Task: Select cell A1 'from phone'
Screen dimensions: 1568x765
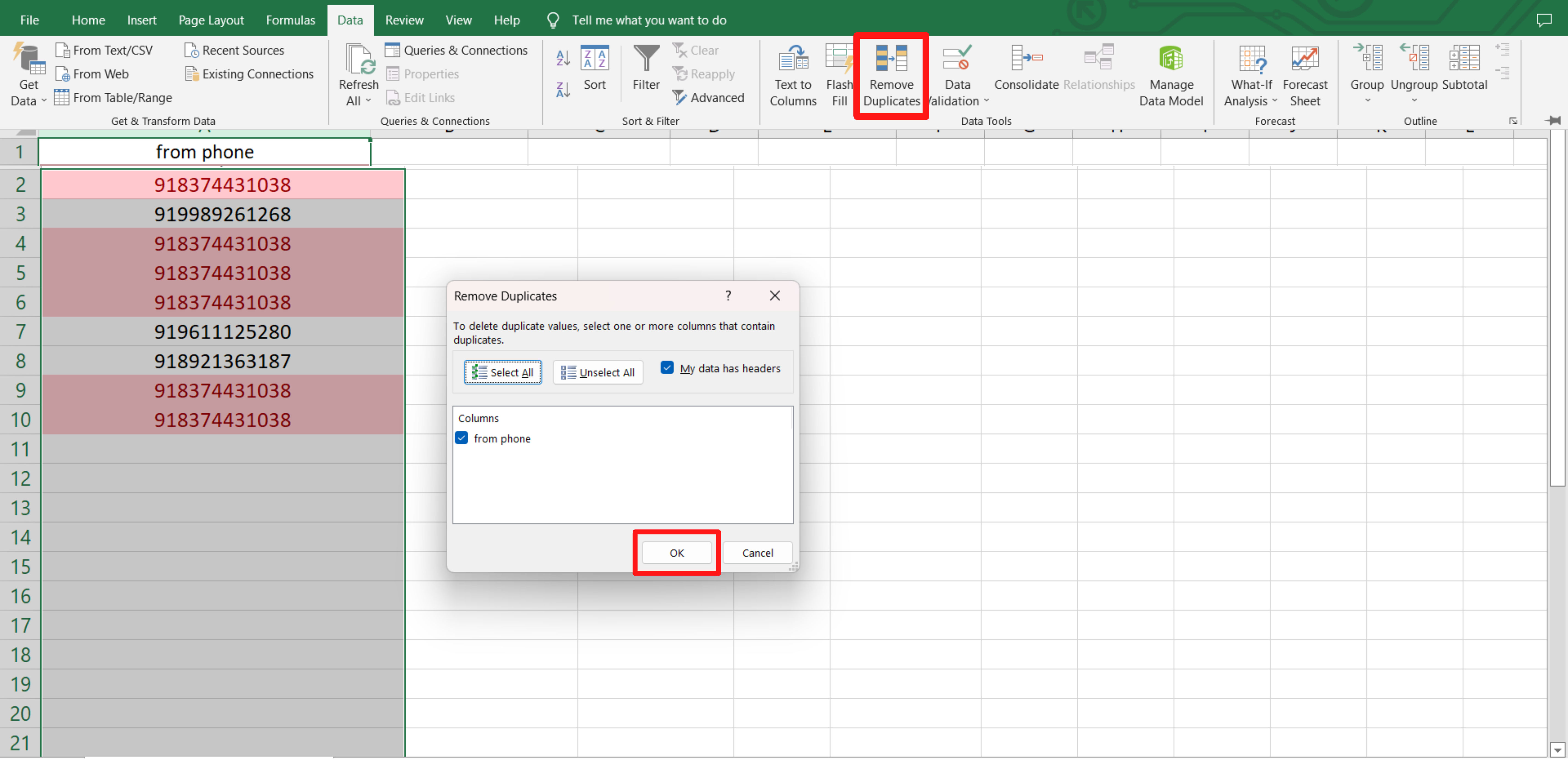Action: click(205, 152)
